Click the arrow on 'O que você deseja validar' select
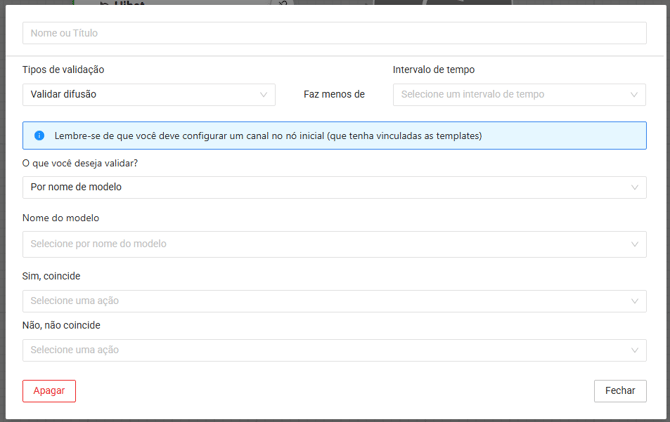 [634, 187]
